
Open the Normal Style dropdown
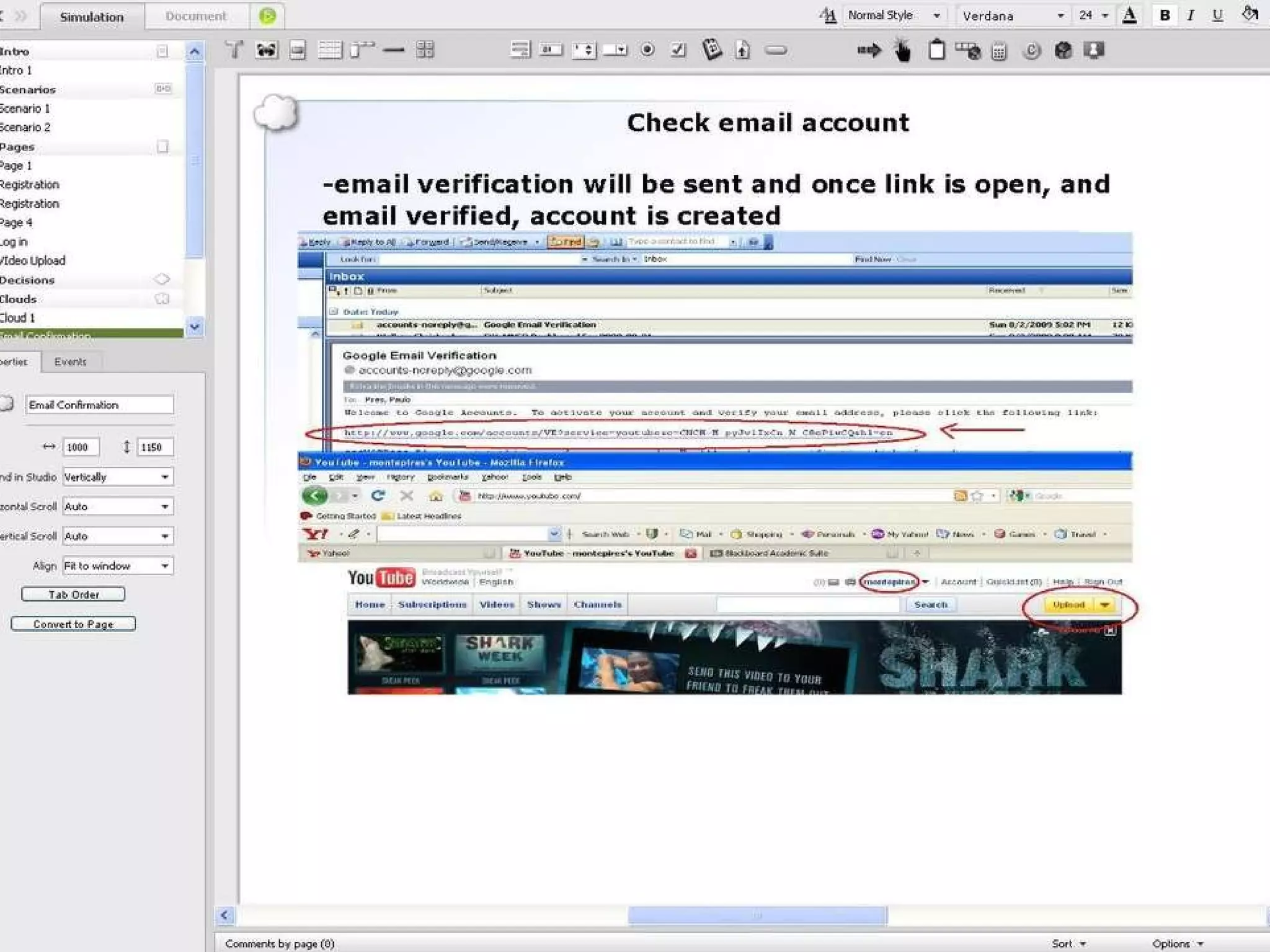pyautogui.click(x=936, y=16)
